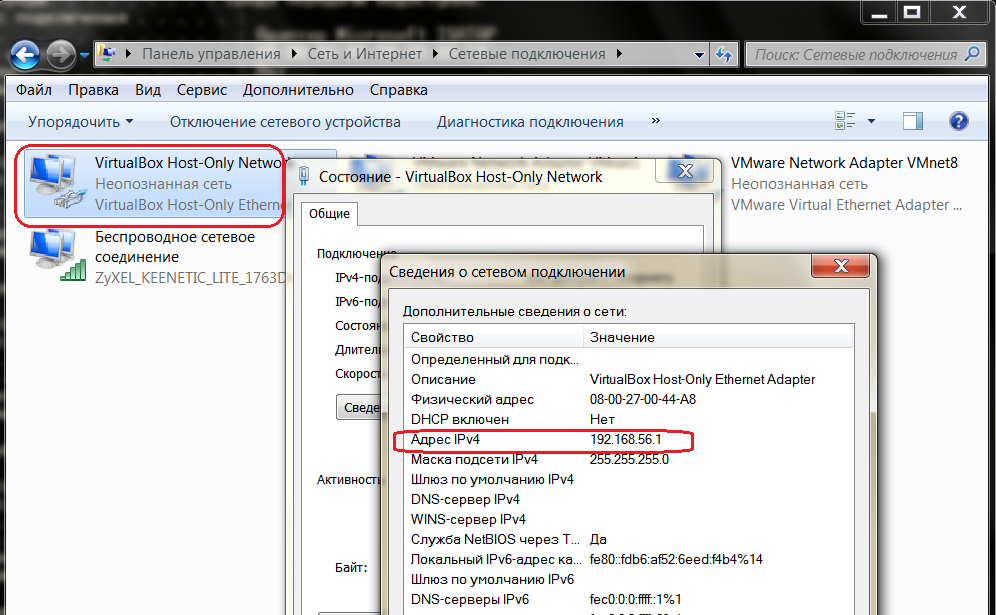Select VirtualBox Host-Only Network adapter icon

coord(58,182)
